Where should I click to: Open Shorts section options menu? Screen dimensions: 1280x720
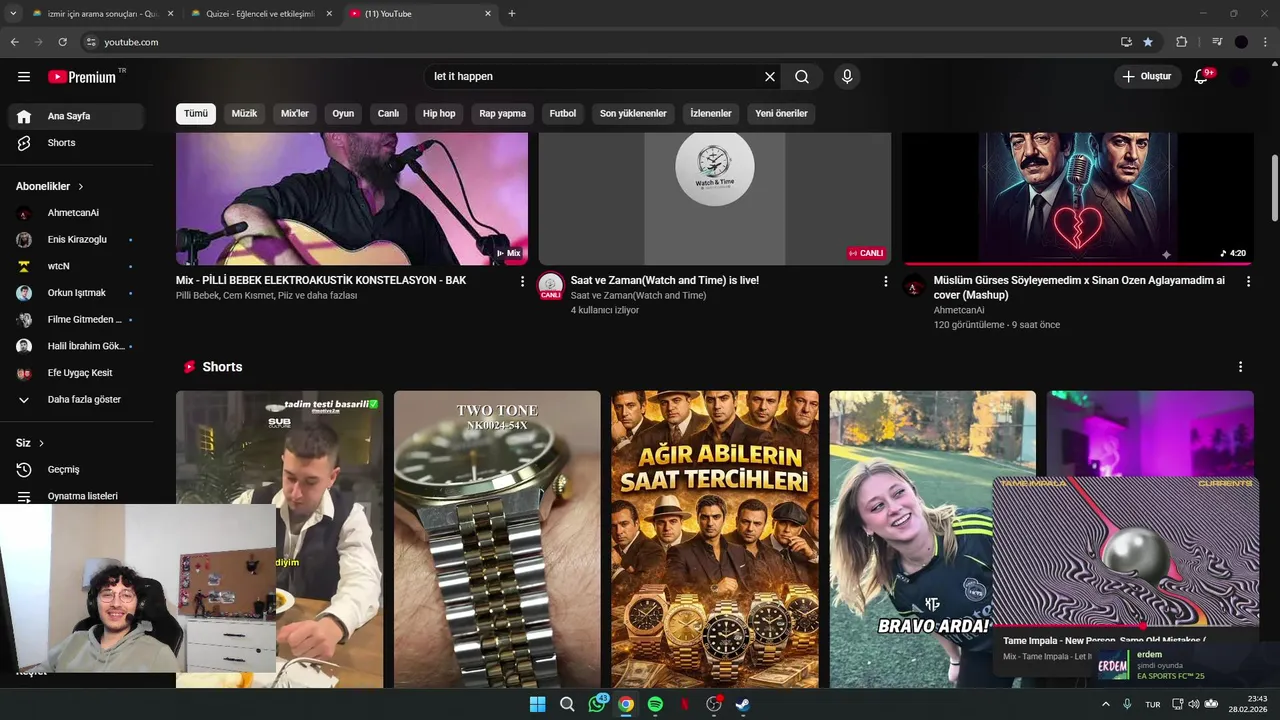(1241, 367)
